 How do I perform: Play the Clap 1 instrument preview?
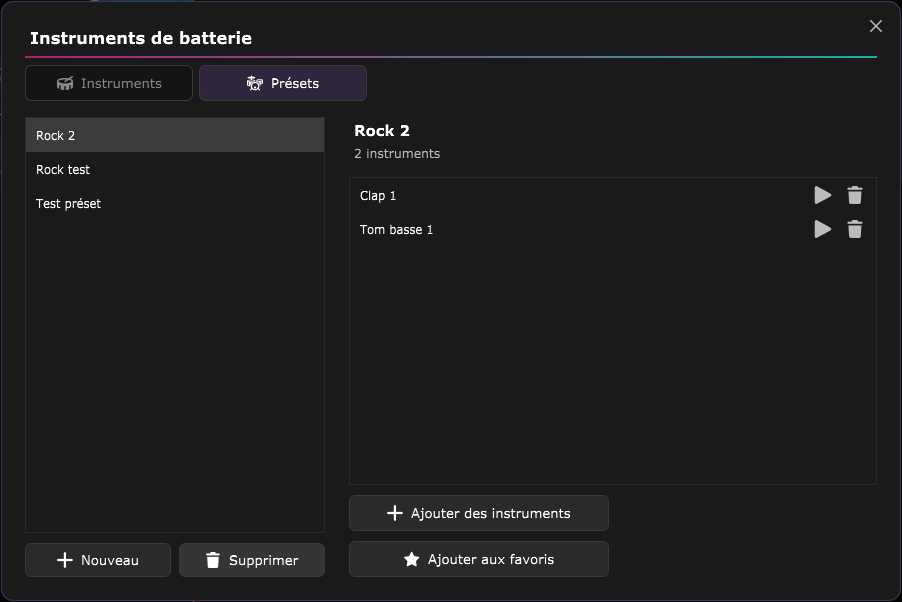(823, 195)
